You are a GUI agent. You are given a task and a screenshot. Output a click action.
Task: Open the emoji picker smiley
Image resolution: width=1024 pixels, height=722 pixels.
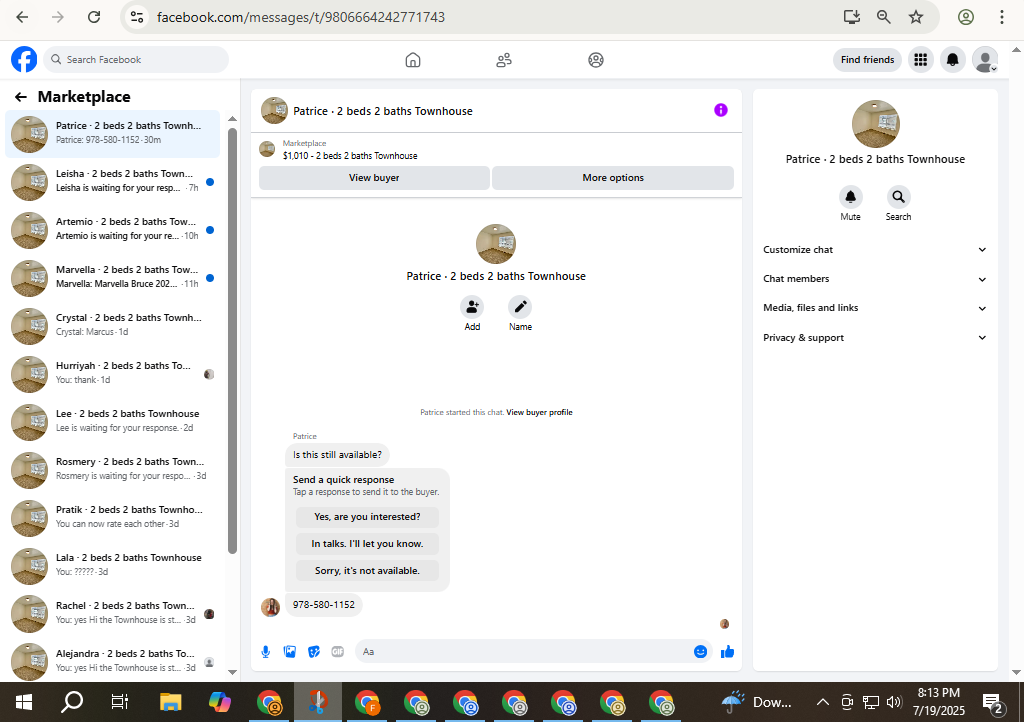pos(700,651)
